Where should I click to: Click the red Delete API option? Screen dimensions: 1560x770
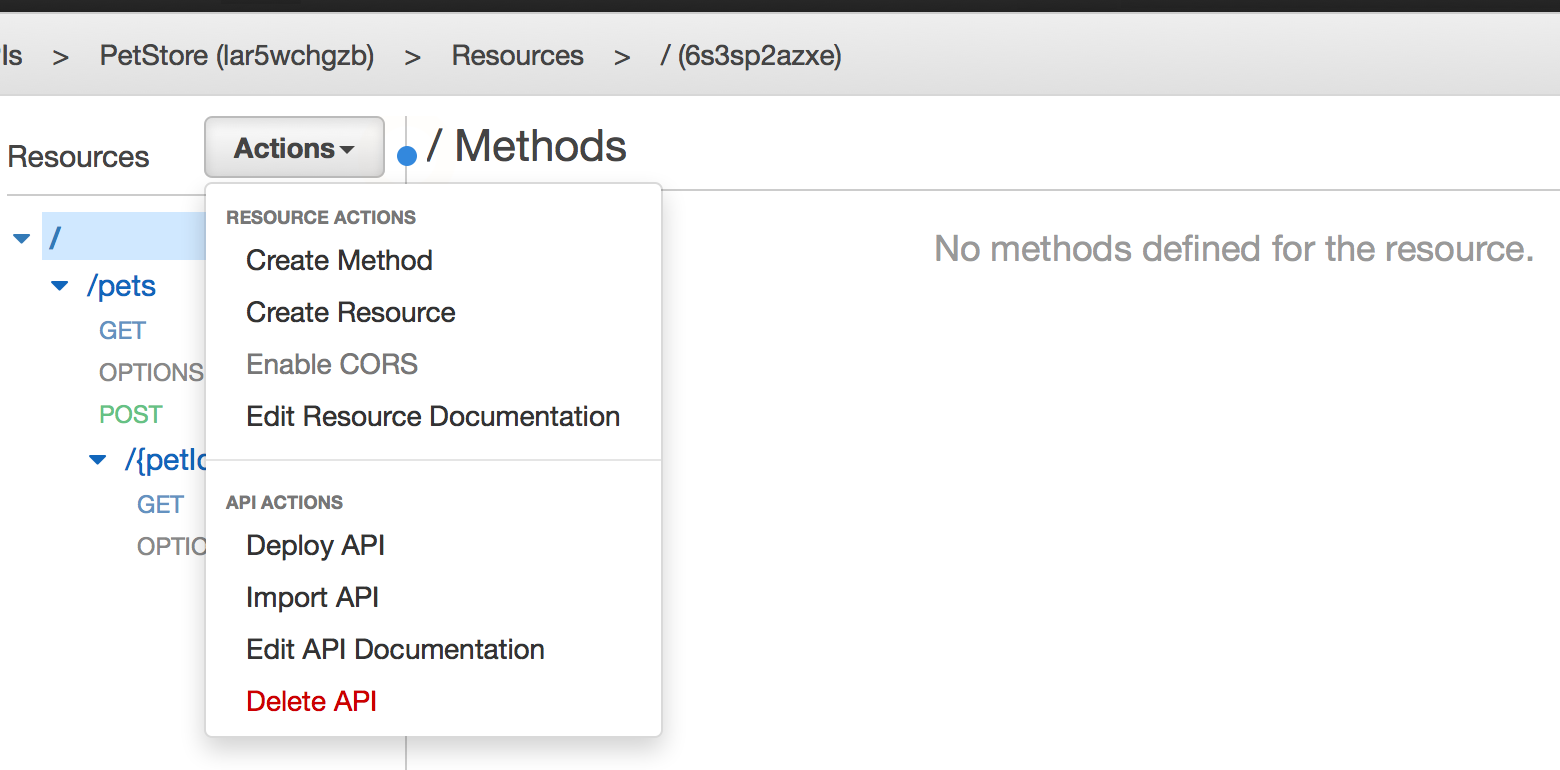pyautogui.click(x=311, y=701)
